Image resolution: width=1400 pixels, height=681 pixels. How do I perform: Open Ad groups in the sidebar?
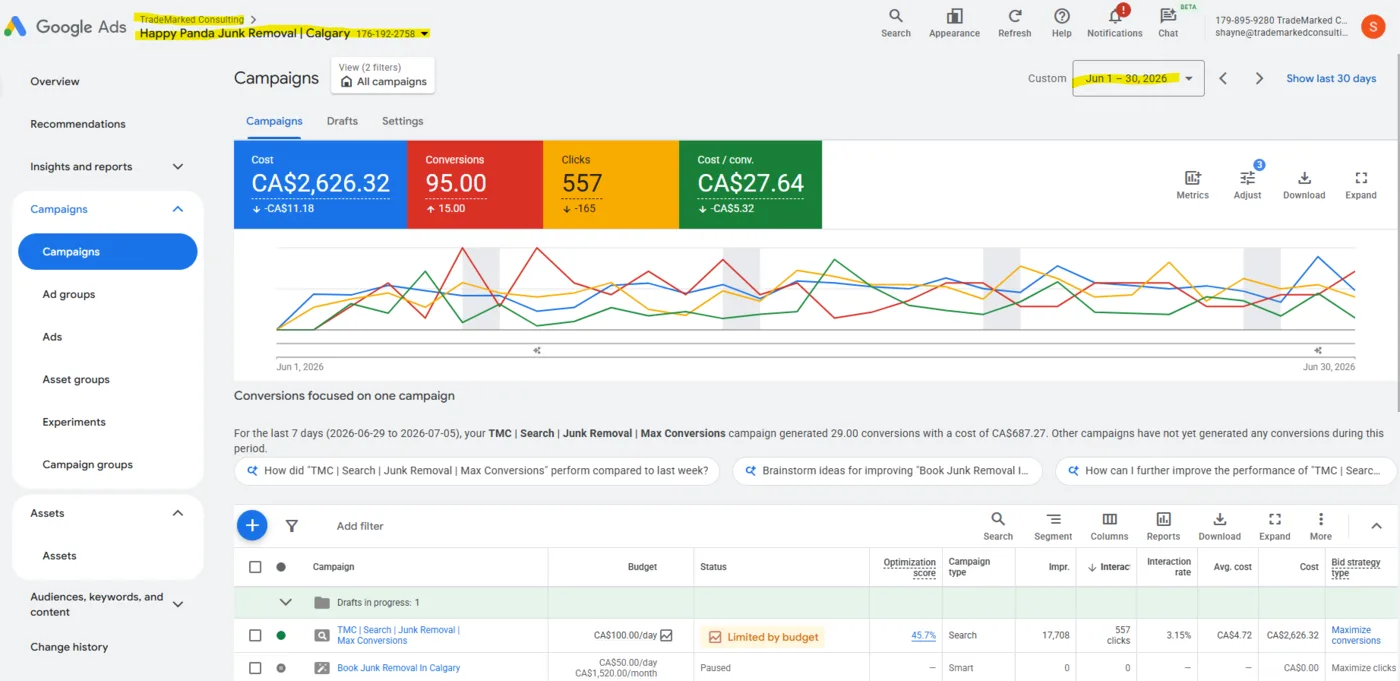69,294
